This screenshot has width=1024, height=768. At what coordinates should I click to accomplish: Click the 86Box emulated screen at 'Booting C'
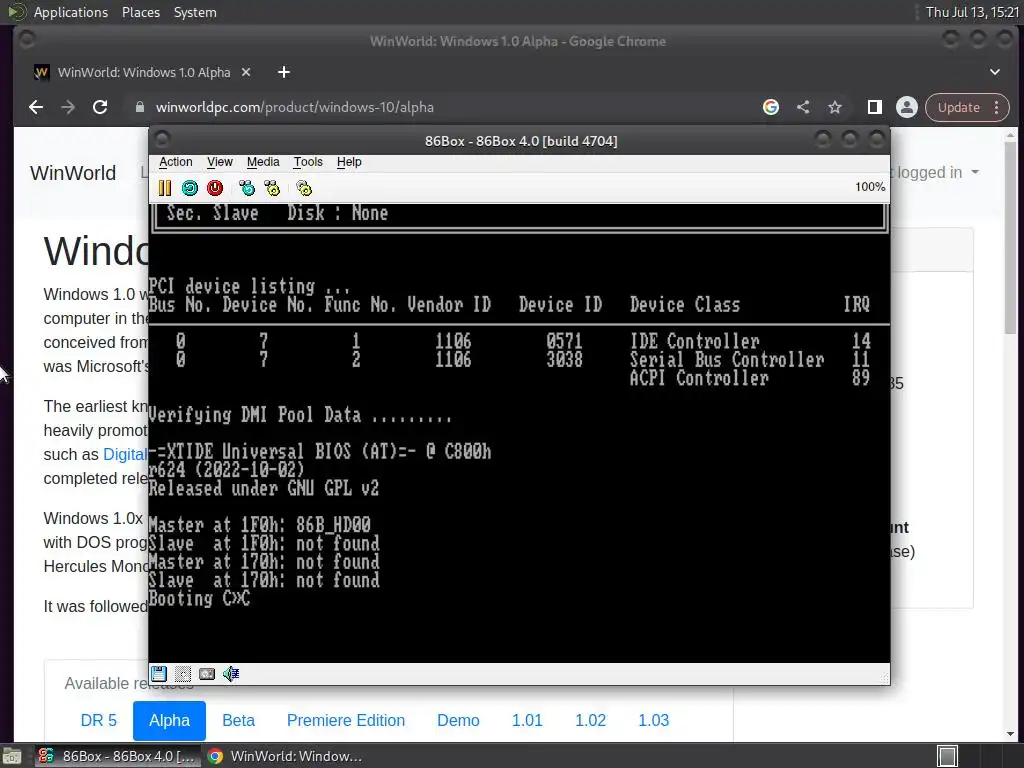(x=199, y=599)
